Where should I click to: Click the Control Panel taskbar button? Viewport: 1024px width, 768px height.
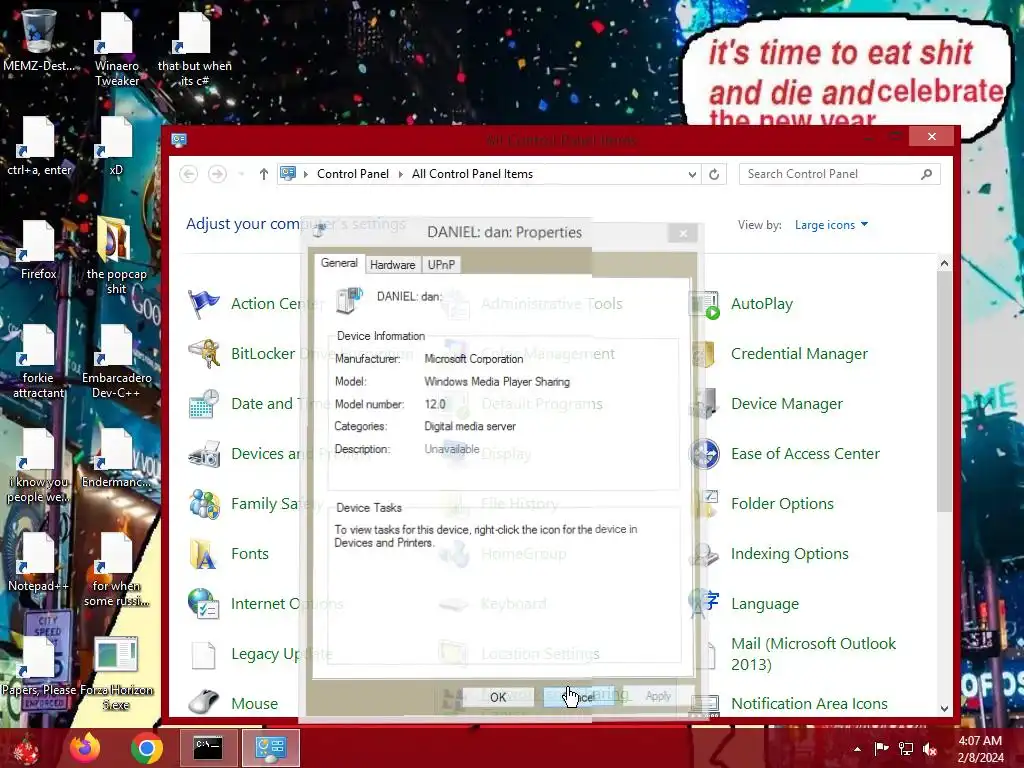click(x=270, y=748)
